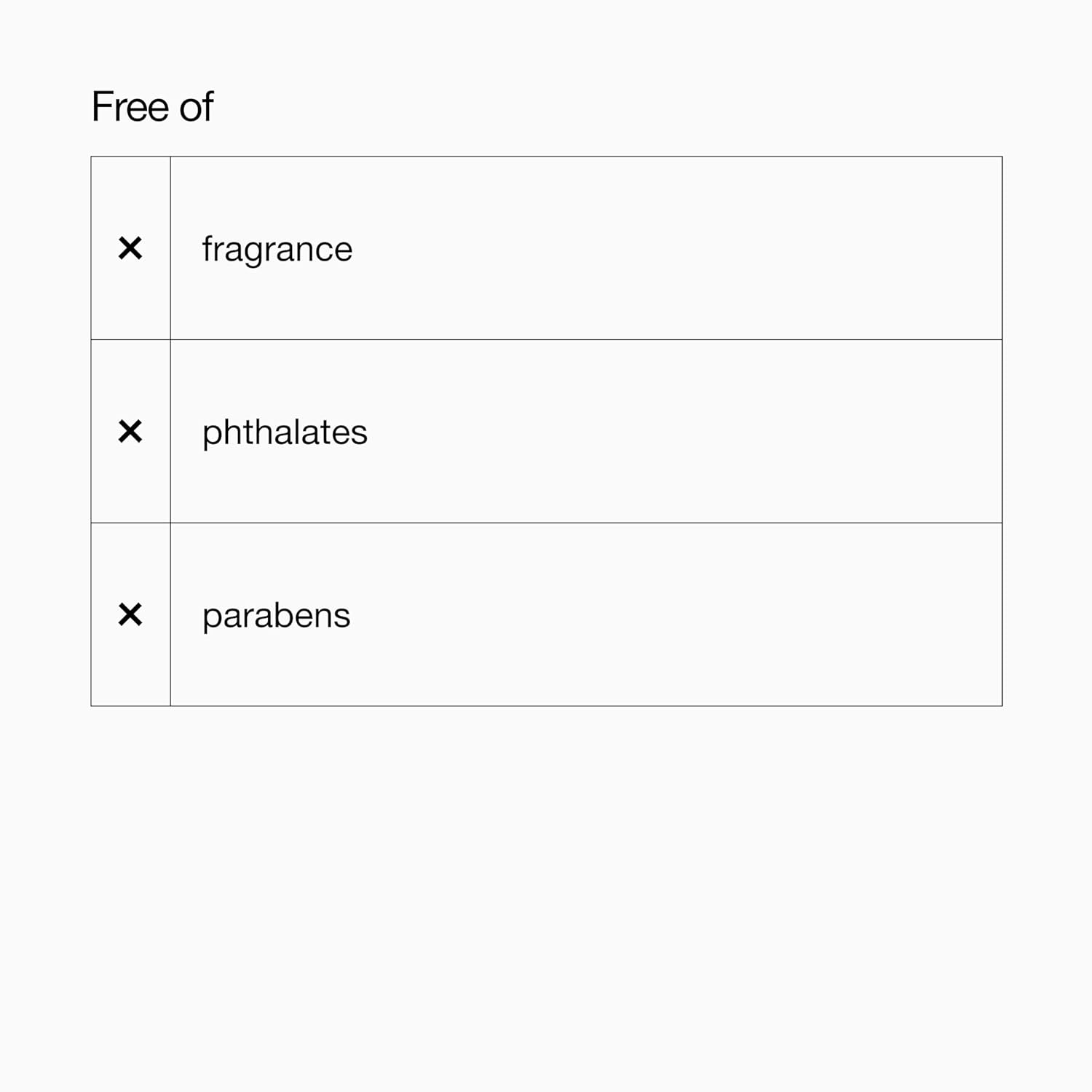Click the word "of" in the heading
Screen dimensions: 1092x1092
pos(196,107)
